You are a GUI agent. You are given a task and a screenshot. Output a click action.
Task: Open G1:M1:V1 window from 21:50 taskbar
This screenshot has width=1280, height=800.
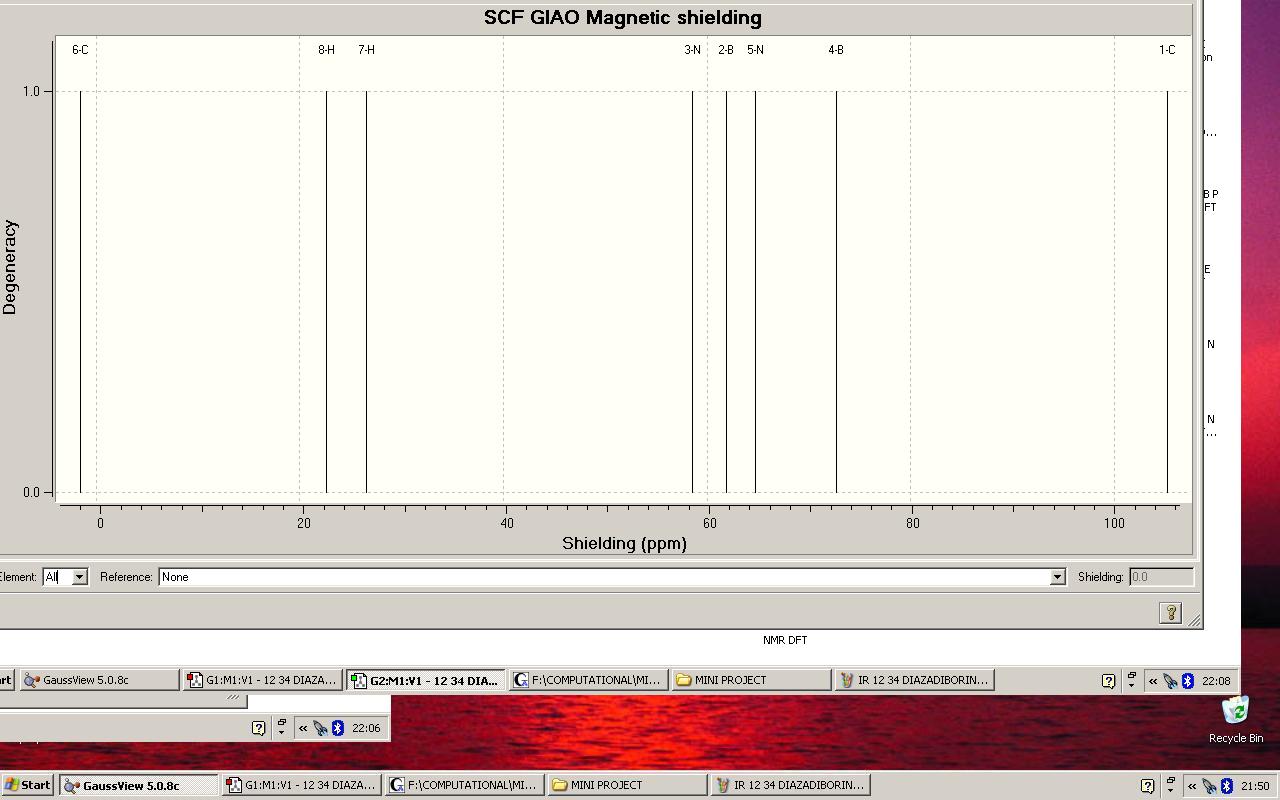click(x=303, y=785)
